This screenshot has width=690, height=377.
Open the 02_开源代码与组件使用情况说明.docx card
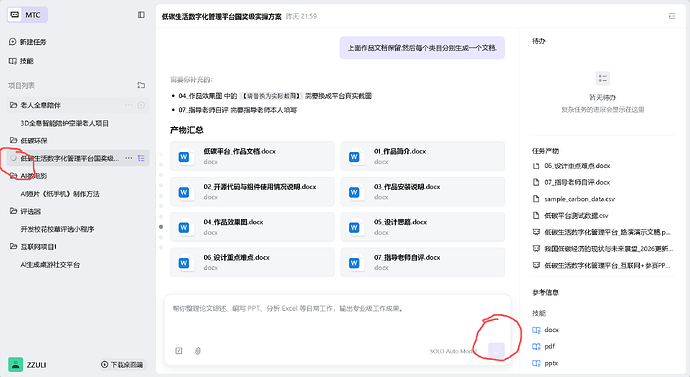(252, 192)
